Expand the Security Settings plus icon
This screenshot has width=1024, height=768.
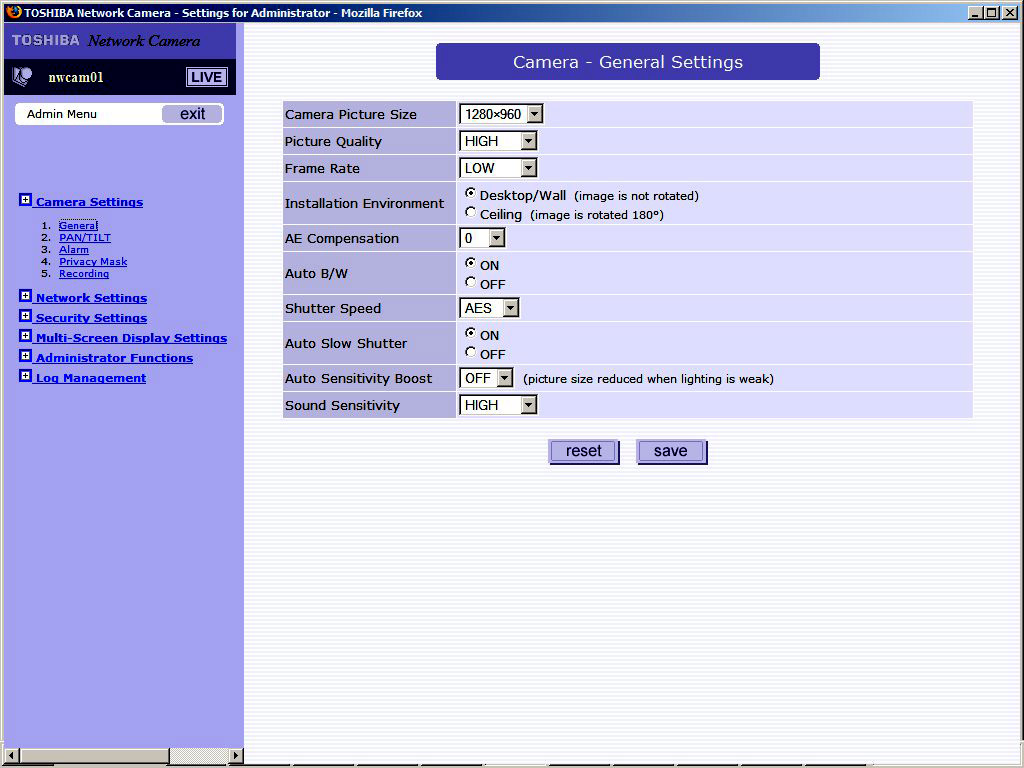coord(26,317)
